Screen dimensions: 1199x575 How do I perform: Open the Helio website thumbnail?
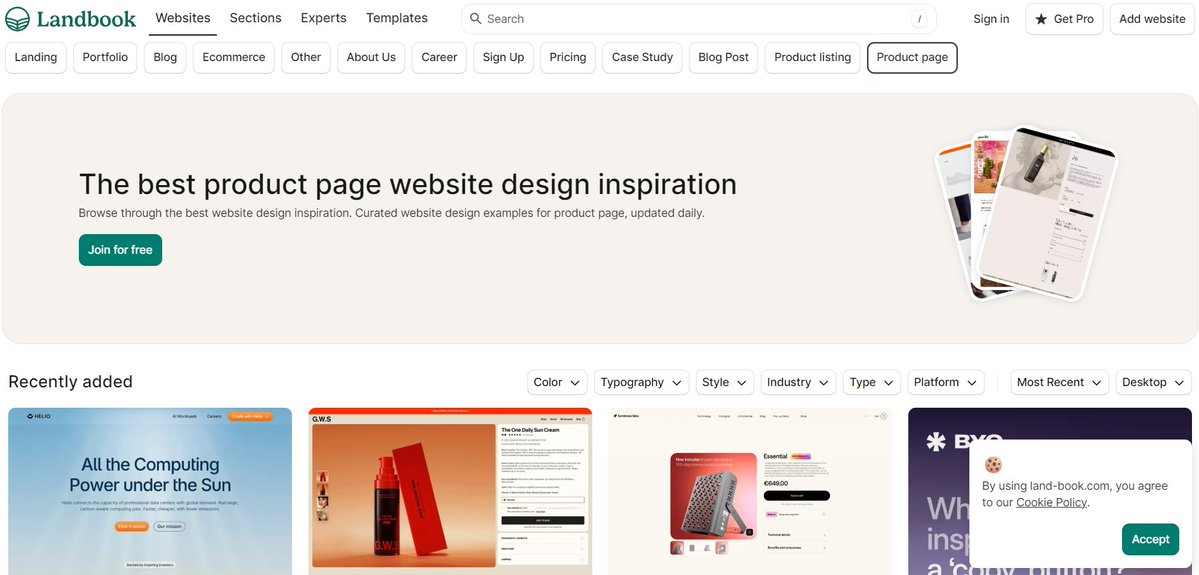point(150,491)
